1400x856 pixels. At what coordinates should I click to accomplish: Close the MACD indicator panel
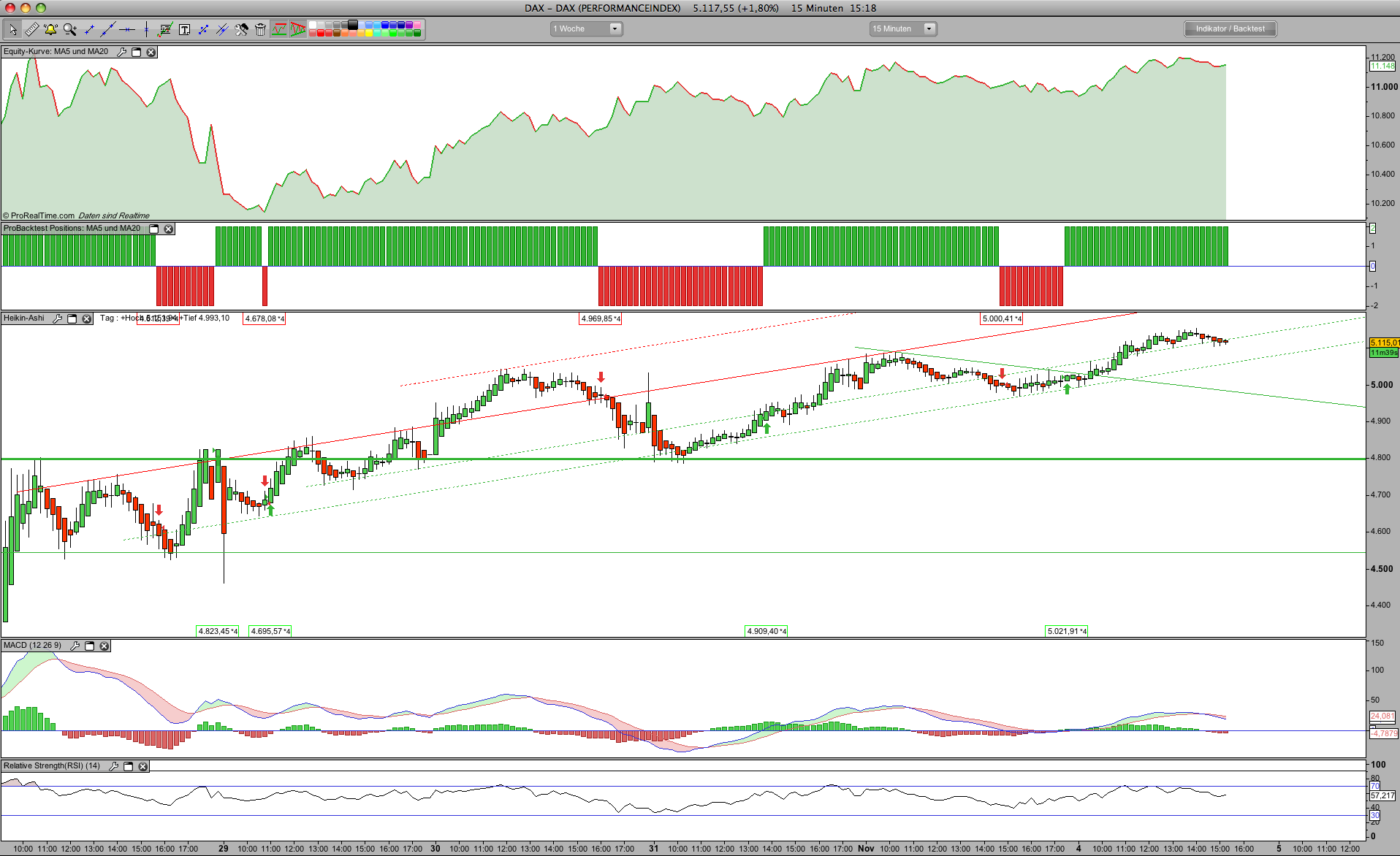click(x=104, y=646)
